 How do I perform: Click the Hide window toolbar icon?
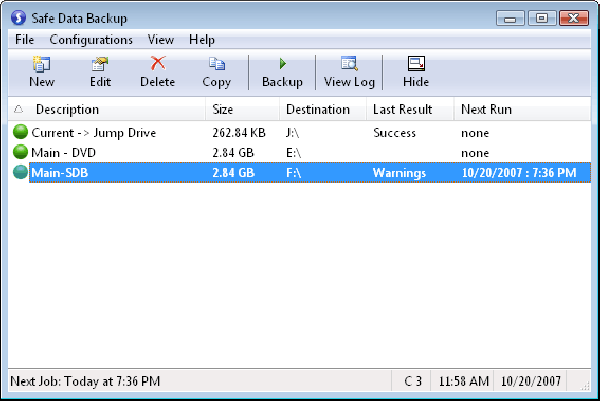(x=416, y=64)
